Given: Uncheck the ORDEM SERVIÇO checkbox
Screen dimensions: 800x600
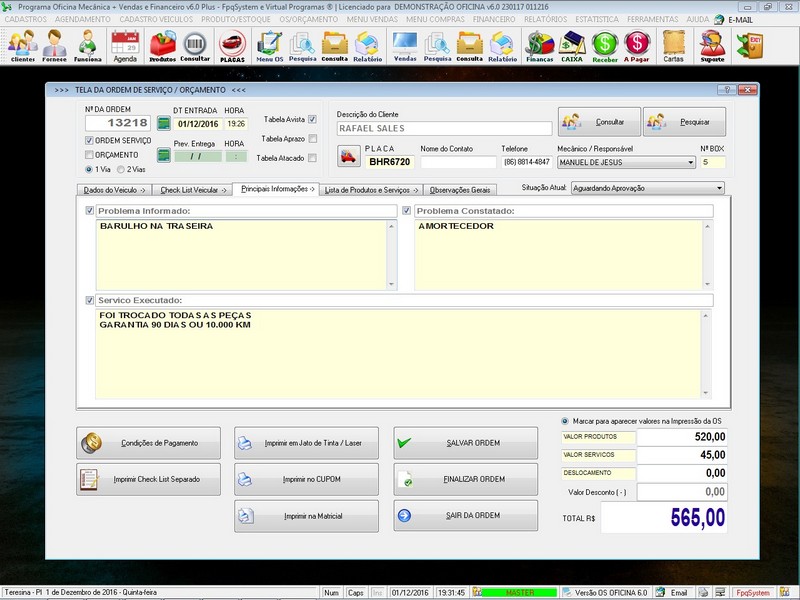Looking at the screenshot, I should coord(90,141).
